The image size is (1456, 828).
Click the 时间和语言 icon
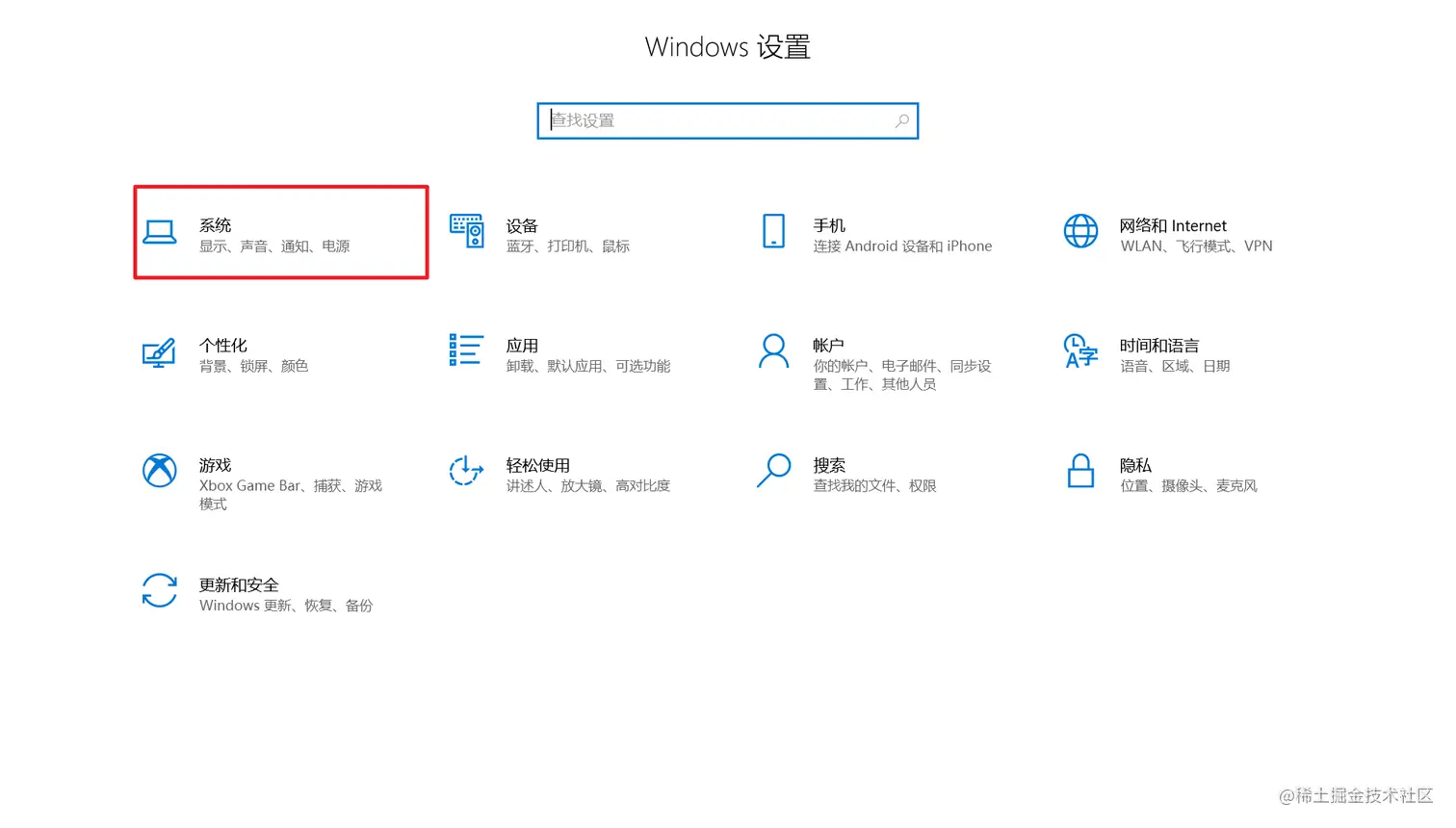pos(1080,351)
